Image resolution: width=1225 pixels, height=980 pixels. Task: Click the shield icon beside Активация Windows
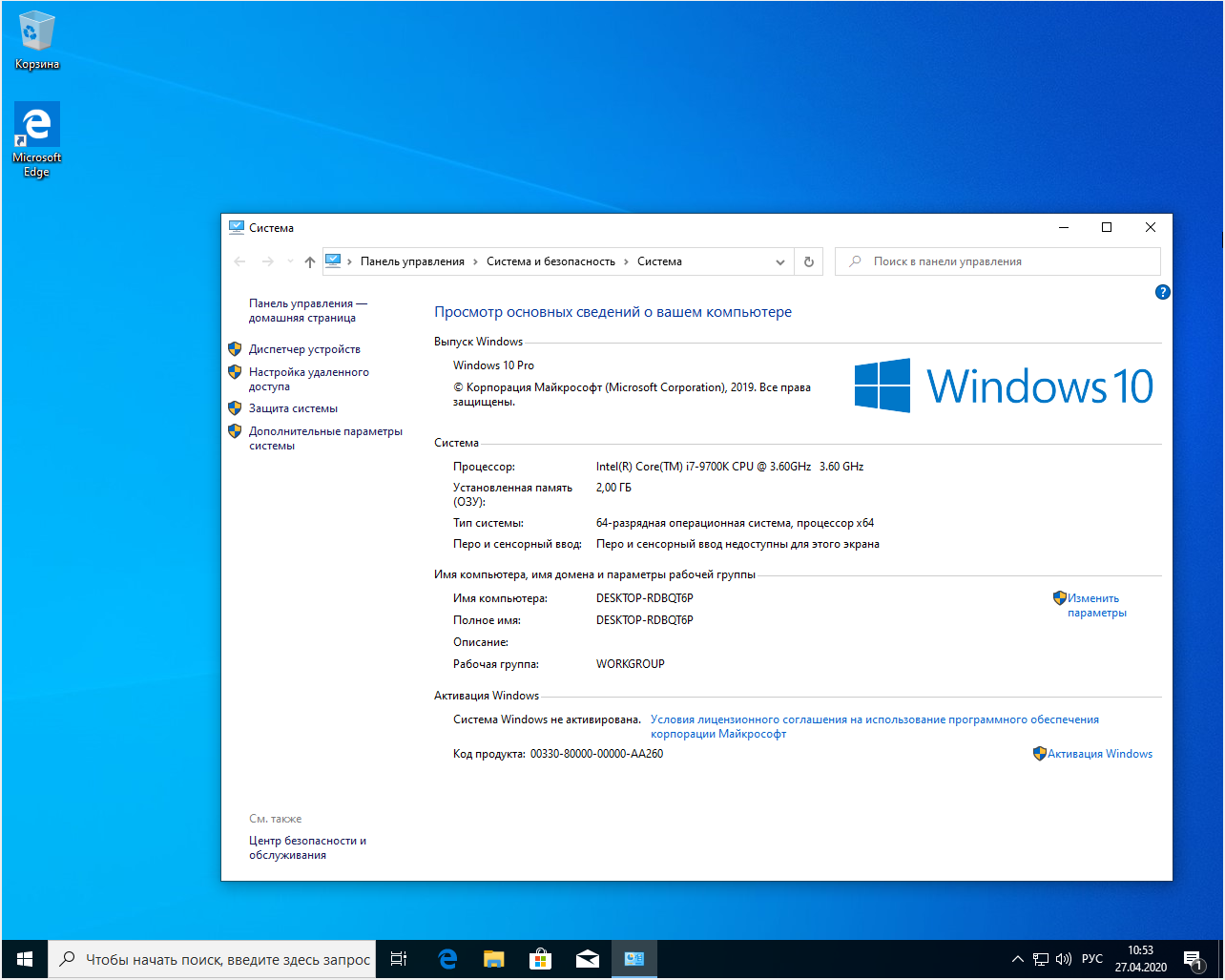pyautogui.click(x=1040, y=753)
